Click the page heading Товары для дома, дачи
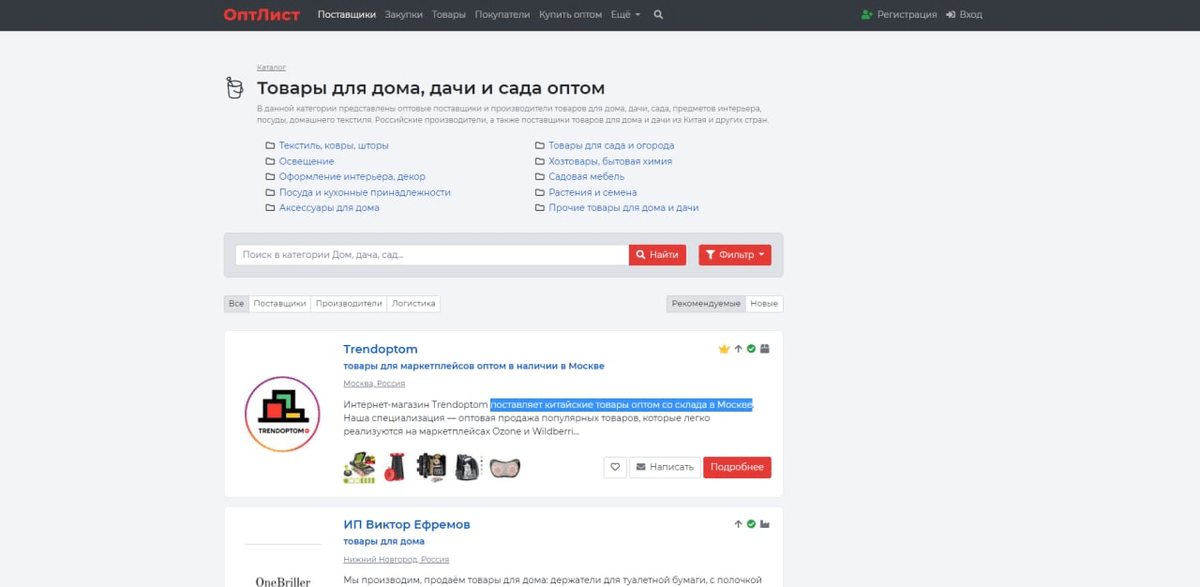 [430, 88]
